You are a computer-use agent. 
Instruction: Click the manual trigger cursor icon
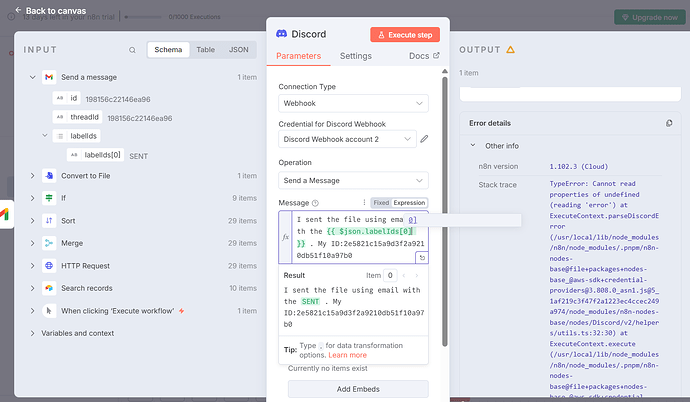pyautogui.click(x=49, y=311)
